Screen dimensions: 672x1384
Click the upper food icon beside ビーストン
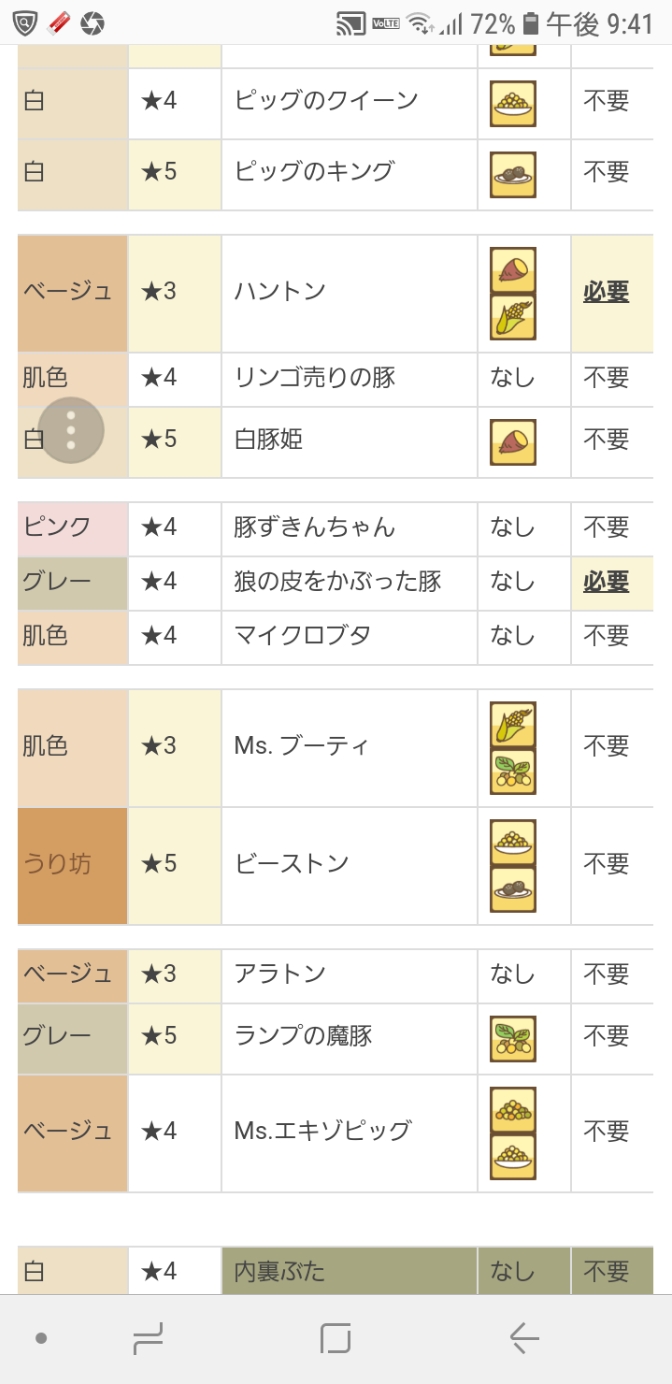(x=513, y=842)
